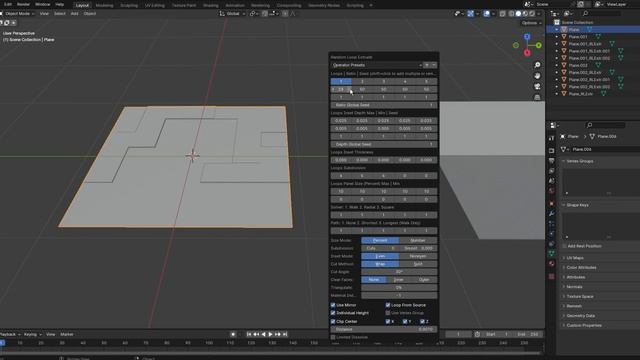640x360 pixels.
Task: Open the Global transform orientation dropdown
Action: tap(232, 13)
